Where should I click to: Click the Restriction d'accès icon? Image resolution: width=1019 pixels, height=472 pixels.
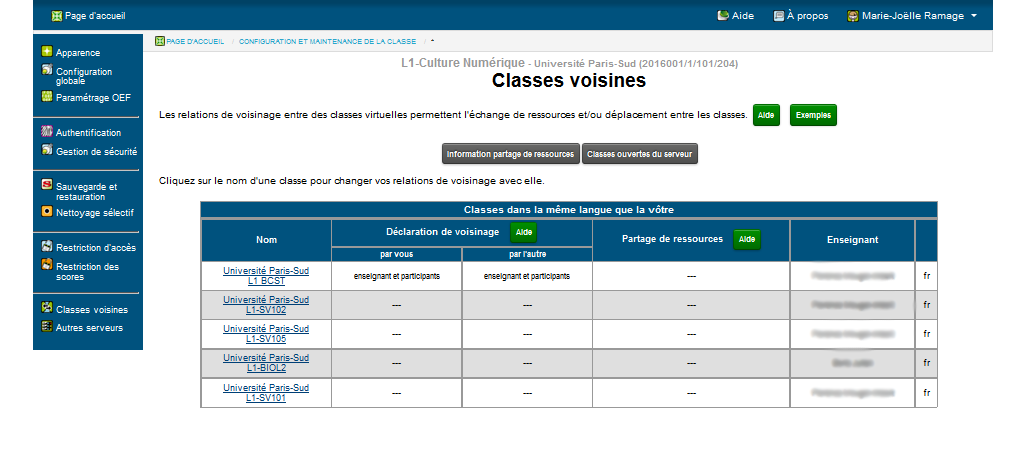(x=47, y=247)
